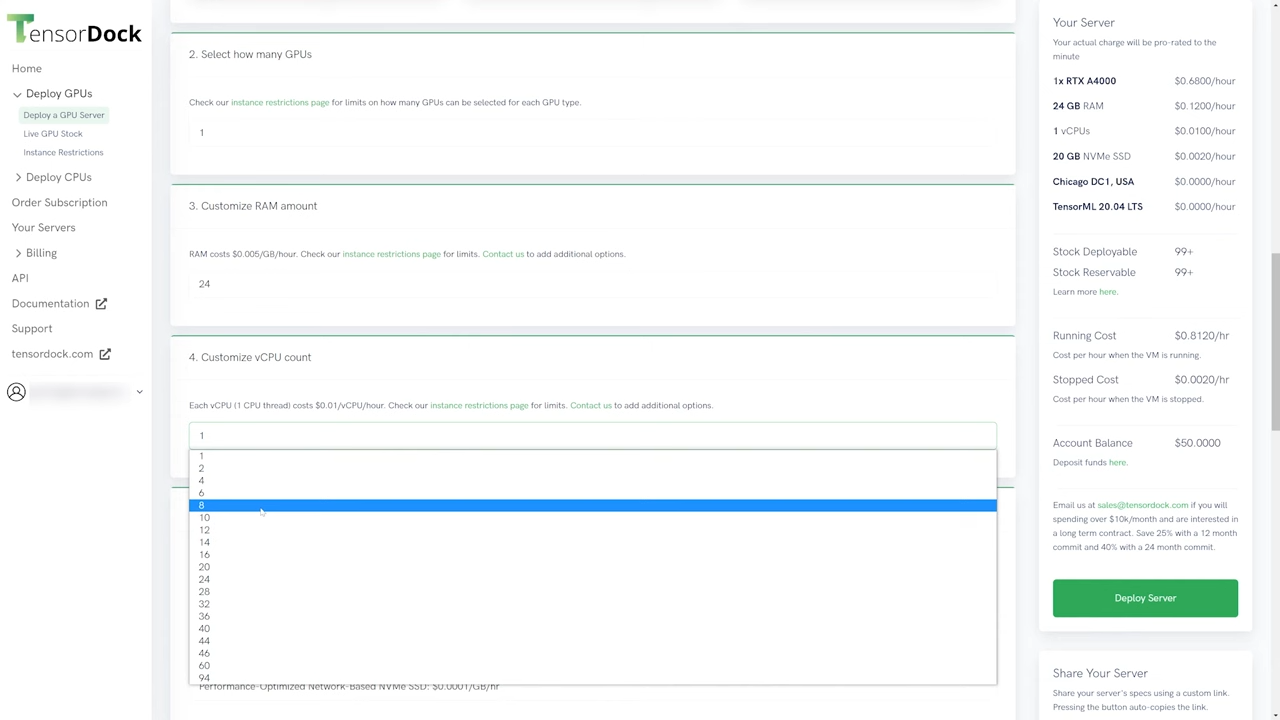Click the page vertical scrollbar thumb
The image size is (1280, 720).
[1274, 341]
